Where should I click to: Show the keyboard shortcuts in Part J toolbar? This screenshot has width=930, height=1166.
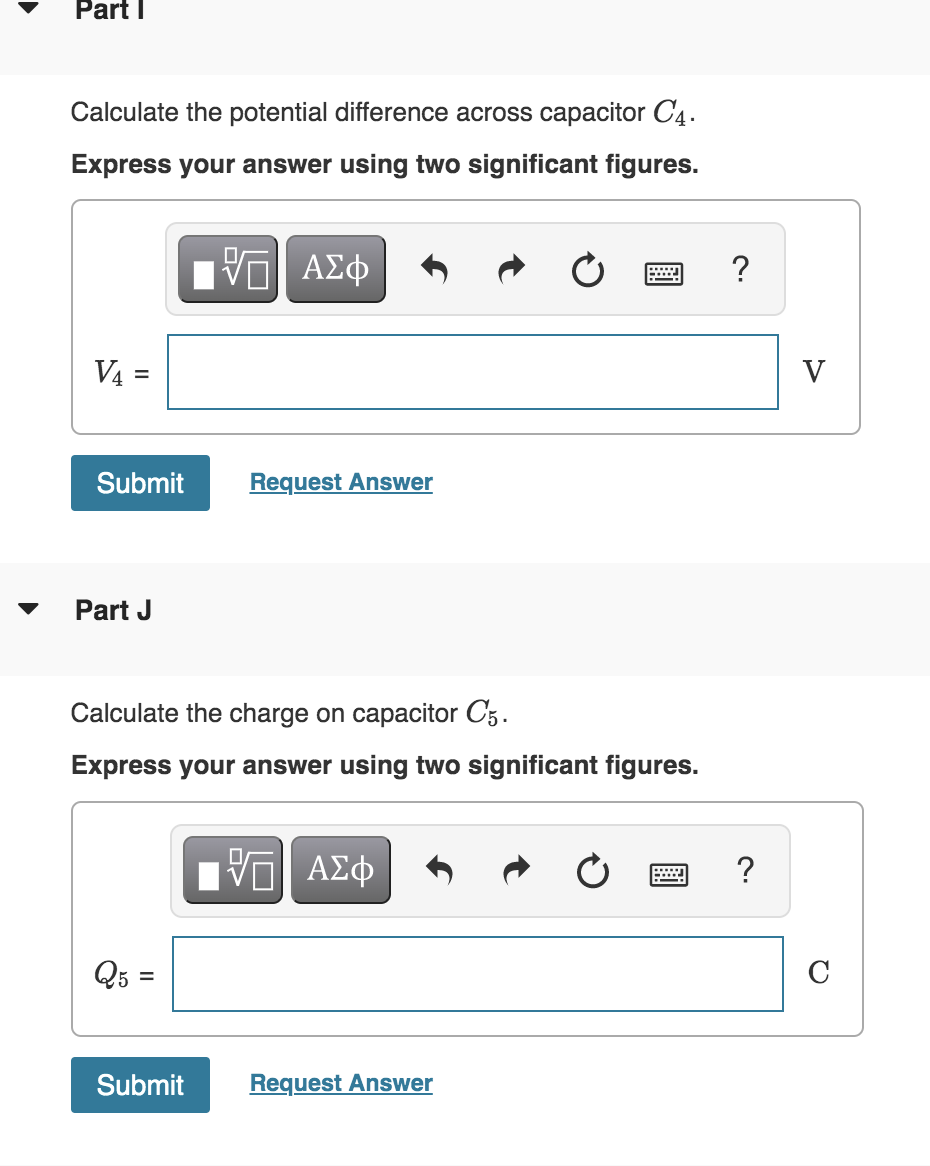pyautogui.click(x=668, y=872)
